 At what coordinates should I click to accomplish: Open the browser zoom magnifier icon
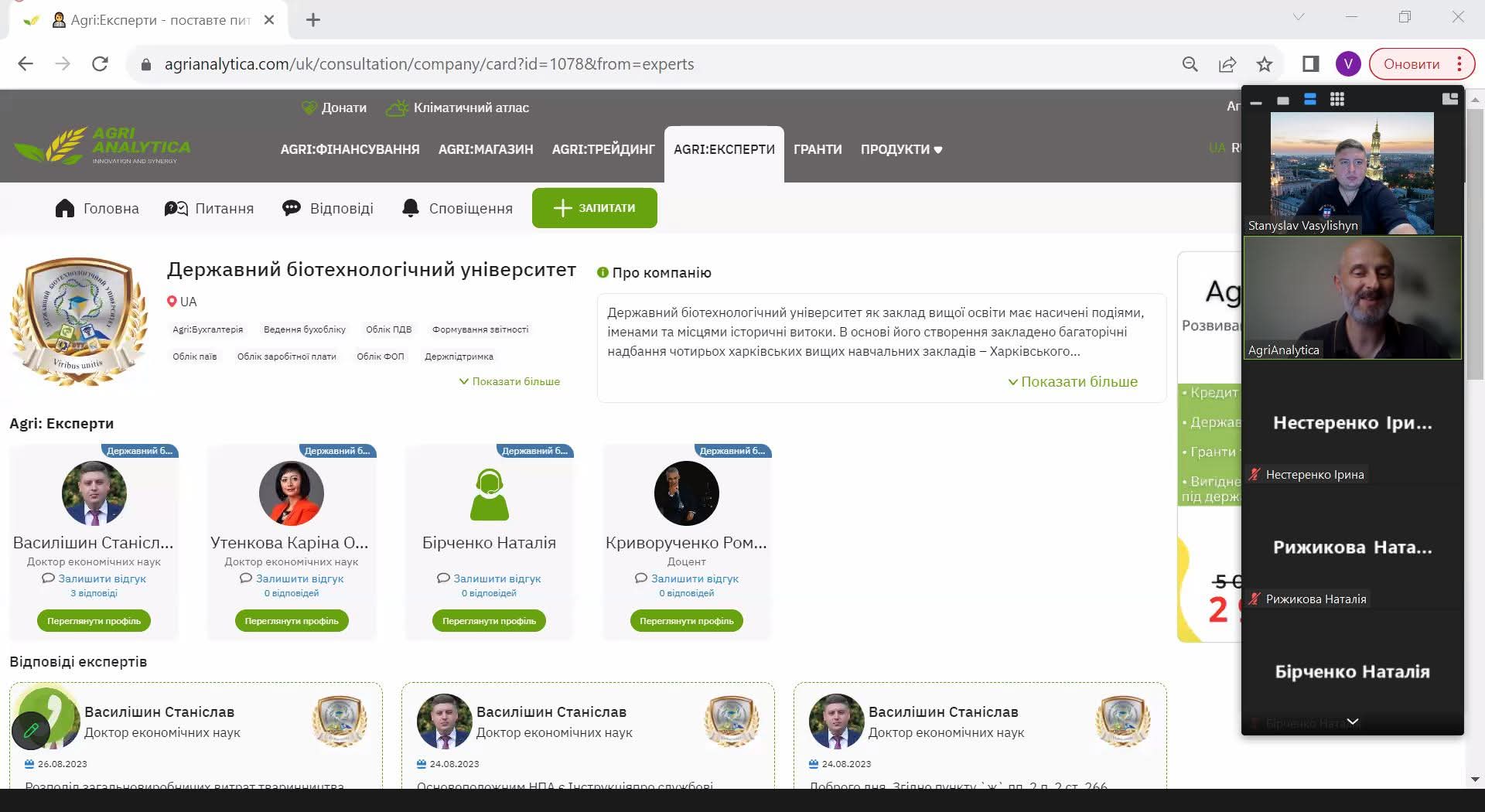pyautogui.click(x=1190, y=64)
